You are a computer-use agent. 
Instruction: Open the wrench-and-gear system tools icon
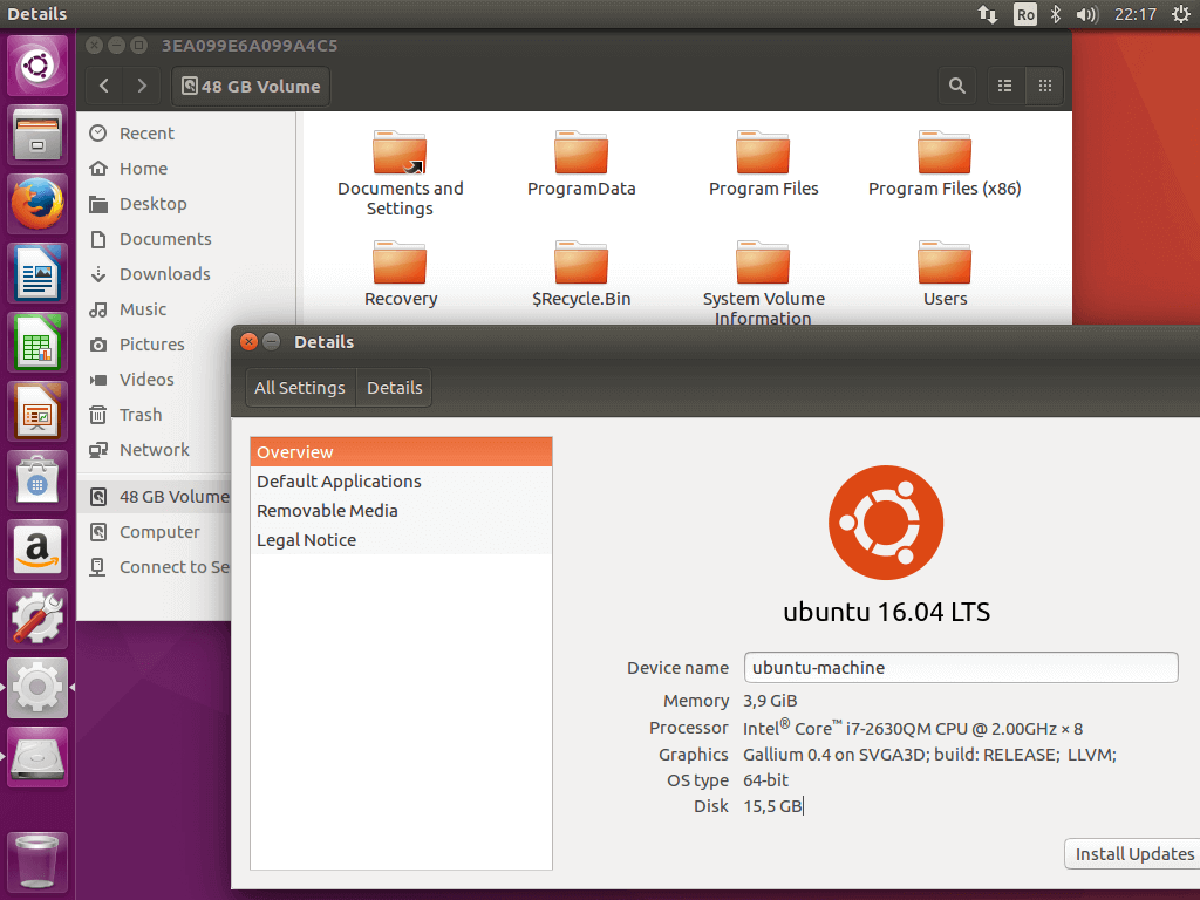pos(38,618)
